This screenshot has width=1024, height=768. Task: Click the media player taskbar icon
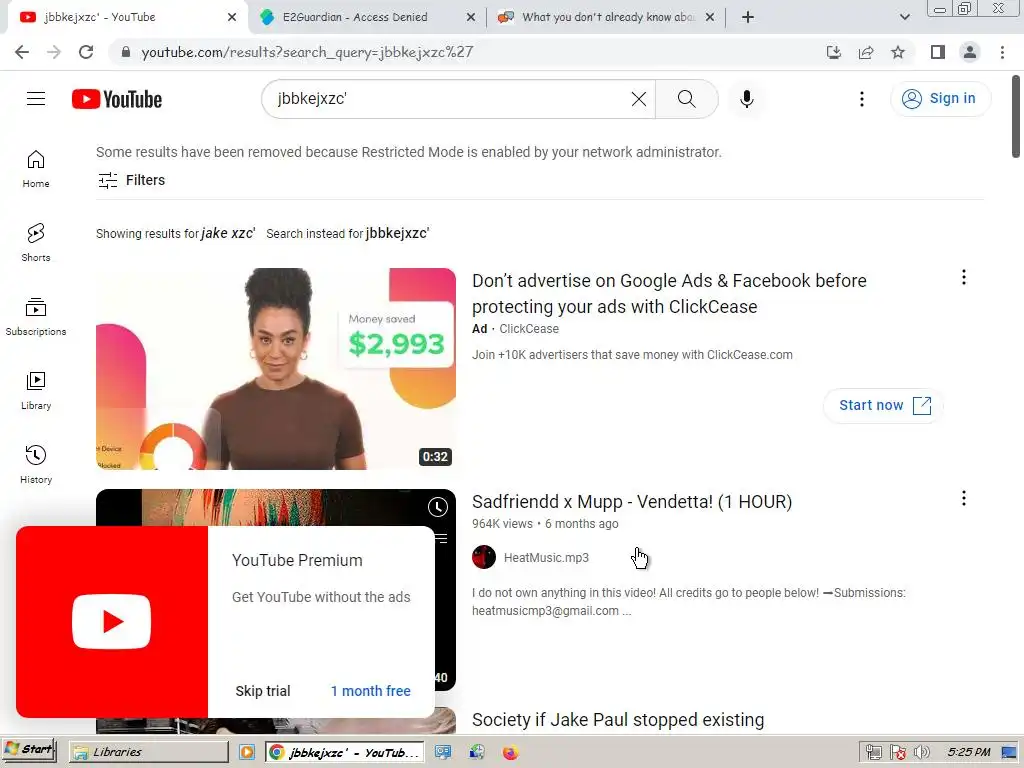tap(247, 752)
